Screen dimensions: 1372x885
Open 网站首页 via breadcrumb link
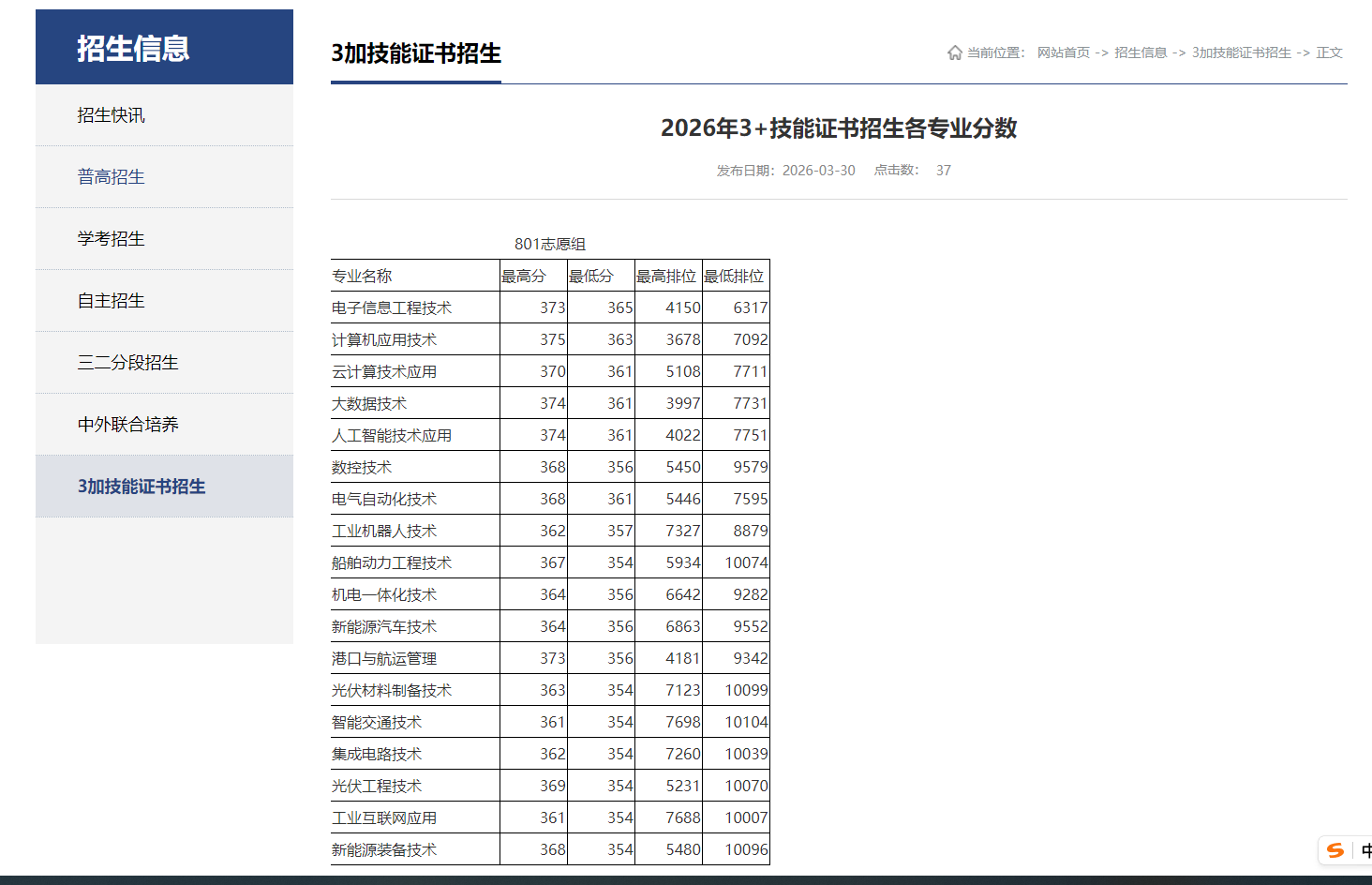pyautogui.click(x=1064, y=52)
